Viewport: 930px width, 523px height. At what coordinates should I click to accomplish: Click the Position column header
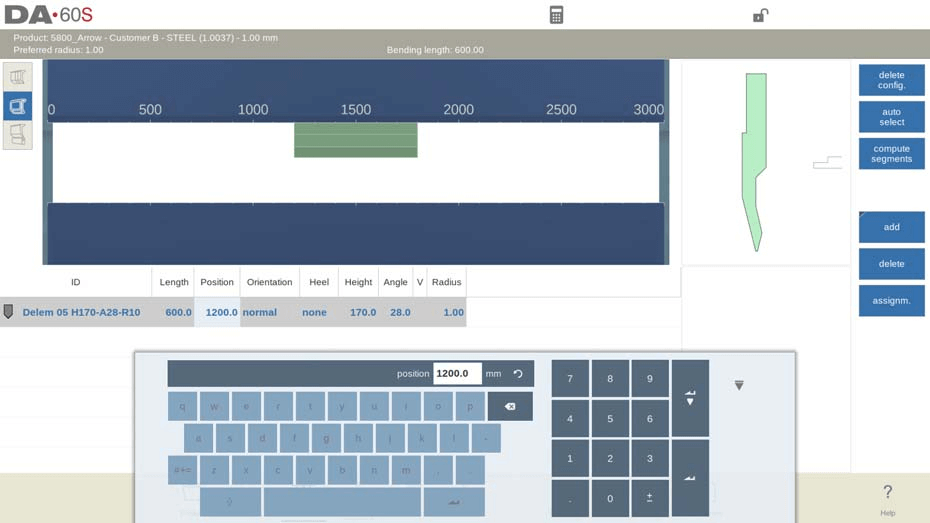coord(217,282)
